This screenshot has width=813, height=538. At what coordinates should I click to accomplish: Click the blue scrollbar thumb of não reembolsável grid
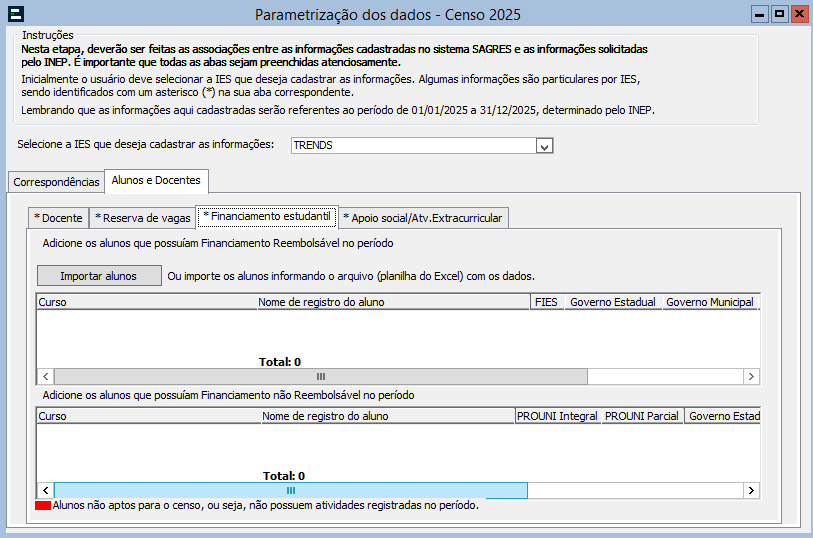click(291, 491)
